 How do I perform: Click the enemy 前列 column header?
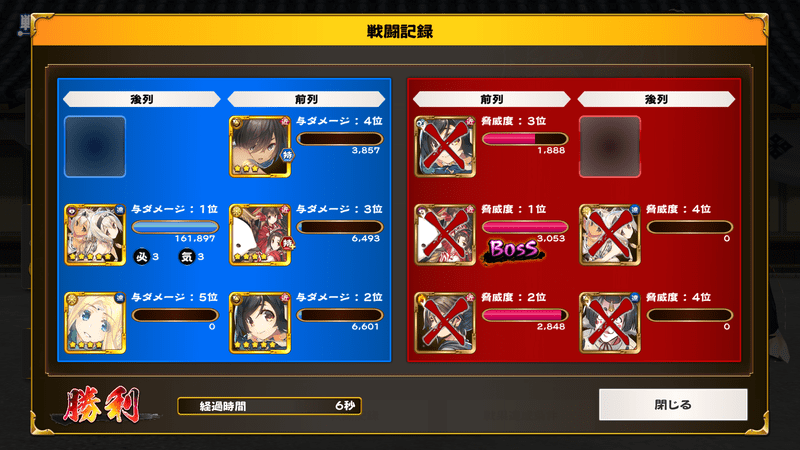[491, 99]
